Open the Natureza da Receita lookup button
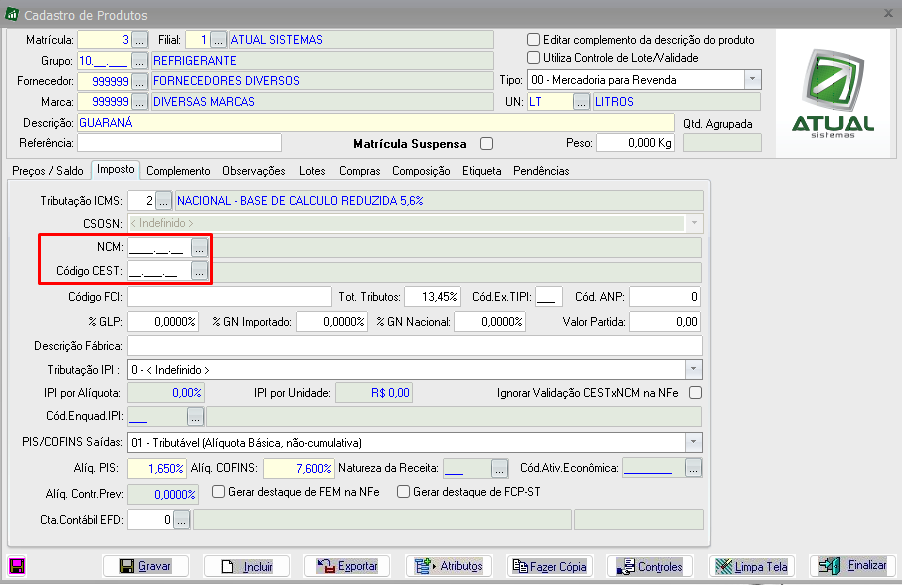Screen dimensions: 902x585 tap(499, 468)
